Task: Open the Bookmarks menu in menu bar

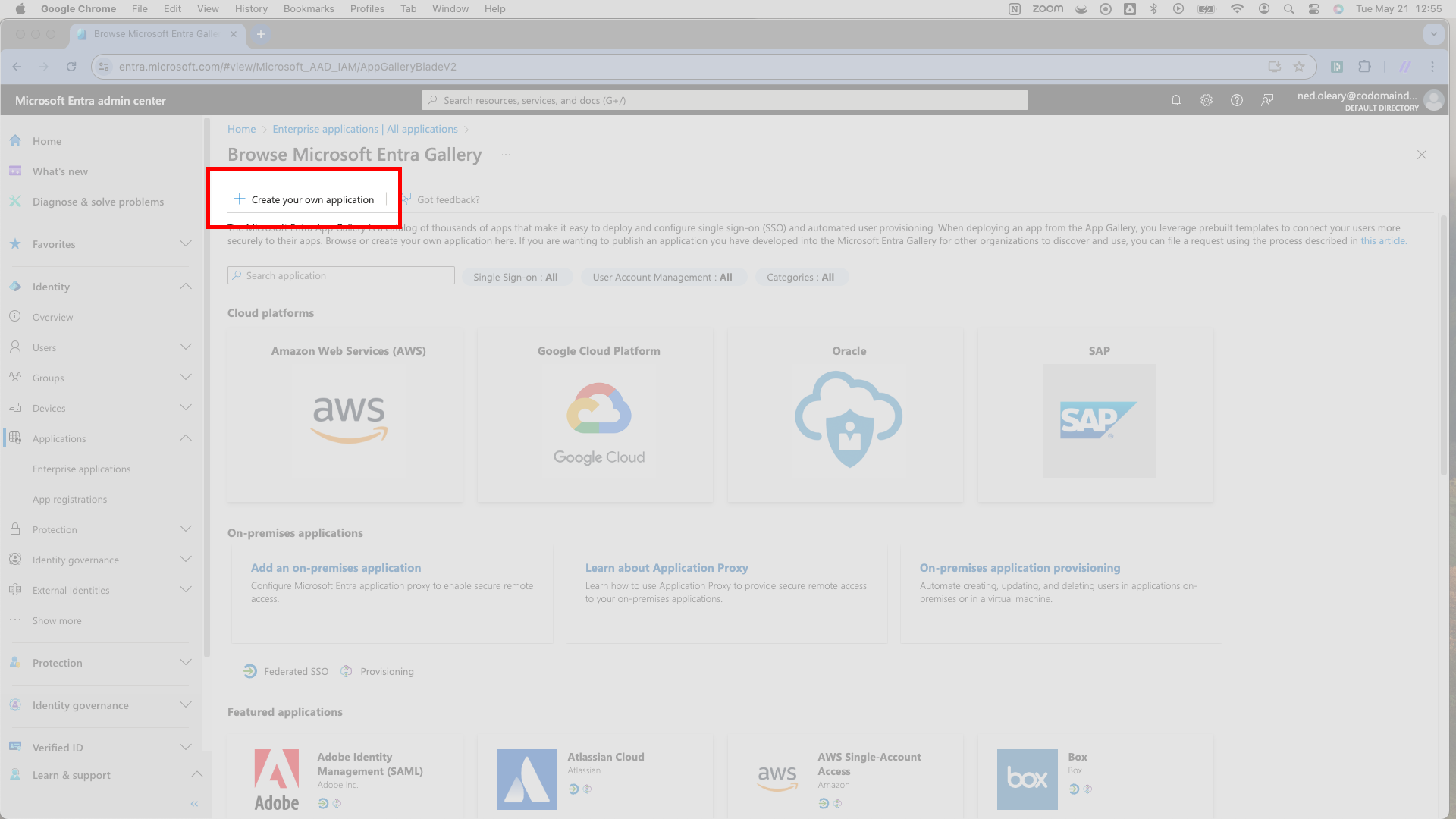Action: tap(309, 8)
